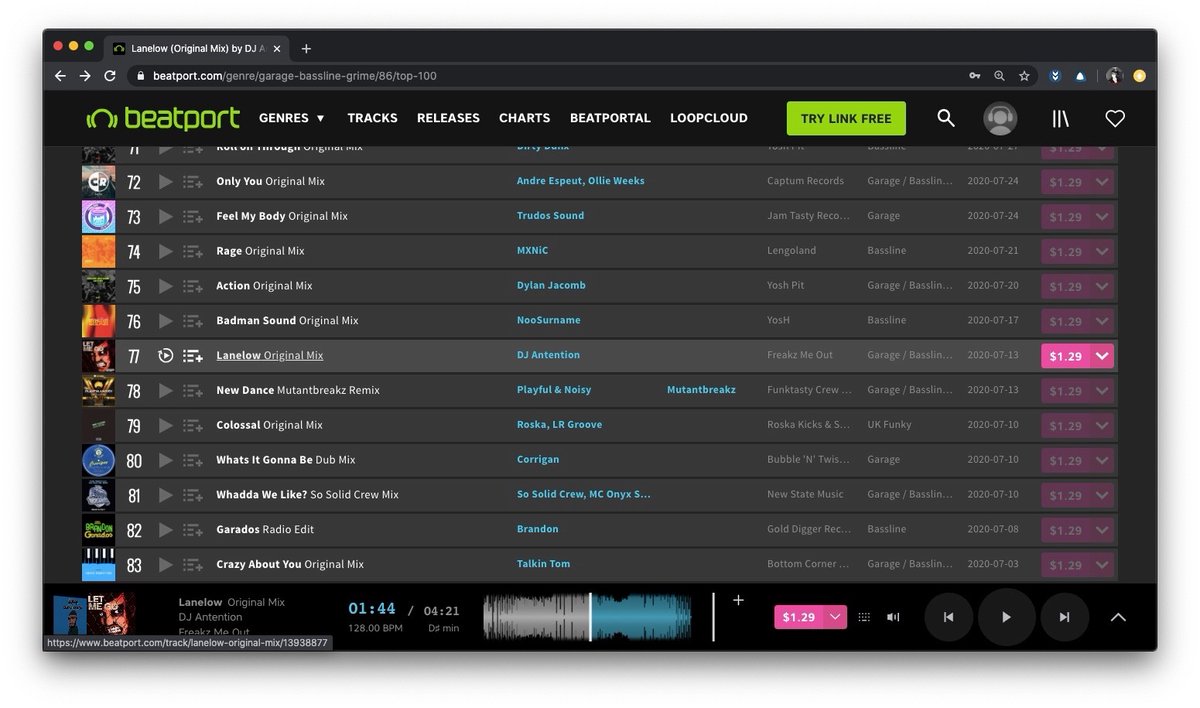1200x708 pixels.
Task: Open the user account avatar
Action: pyautogui.click(x=1000, y=118)
